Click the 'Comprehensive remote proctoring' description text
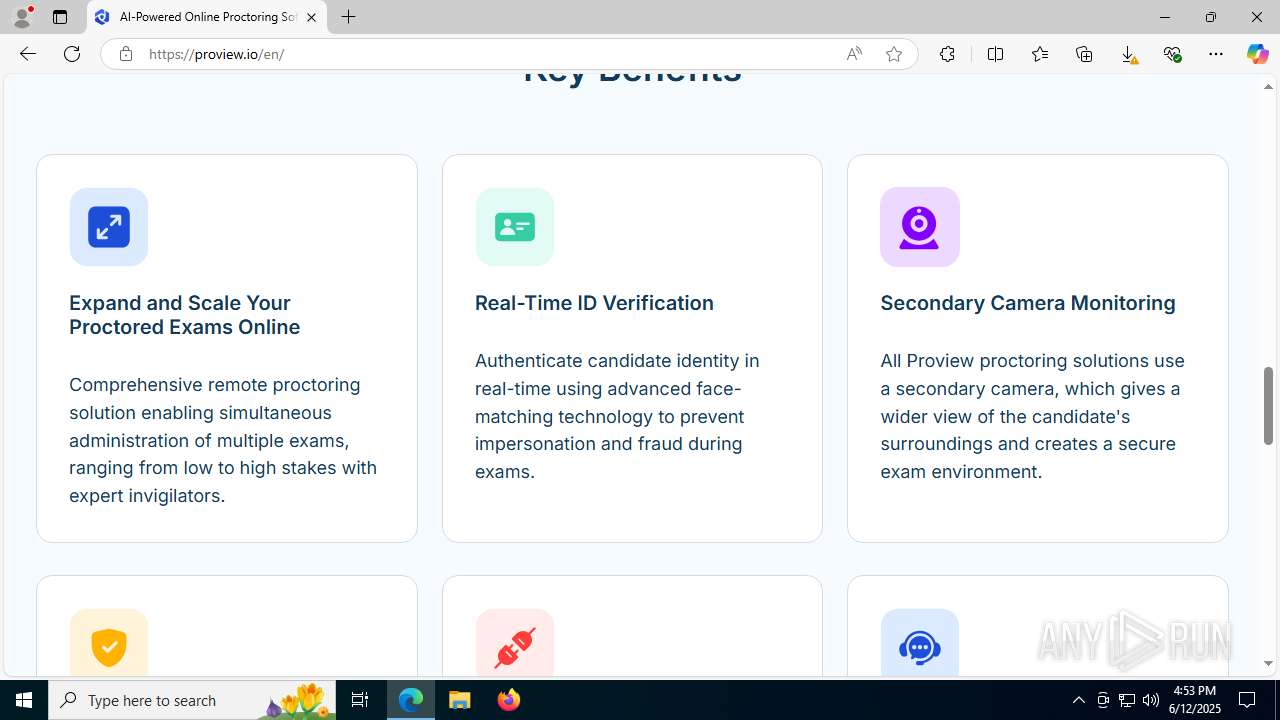The height and width of the screenshot is (720, 1280). click(223, 440)
